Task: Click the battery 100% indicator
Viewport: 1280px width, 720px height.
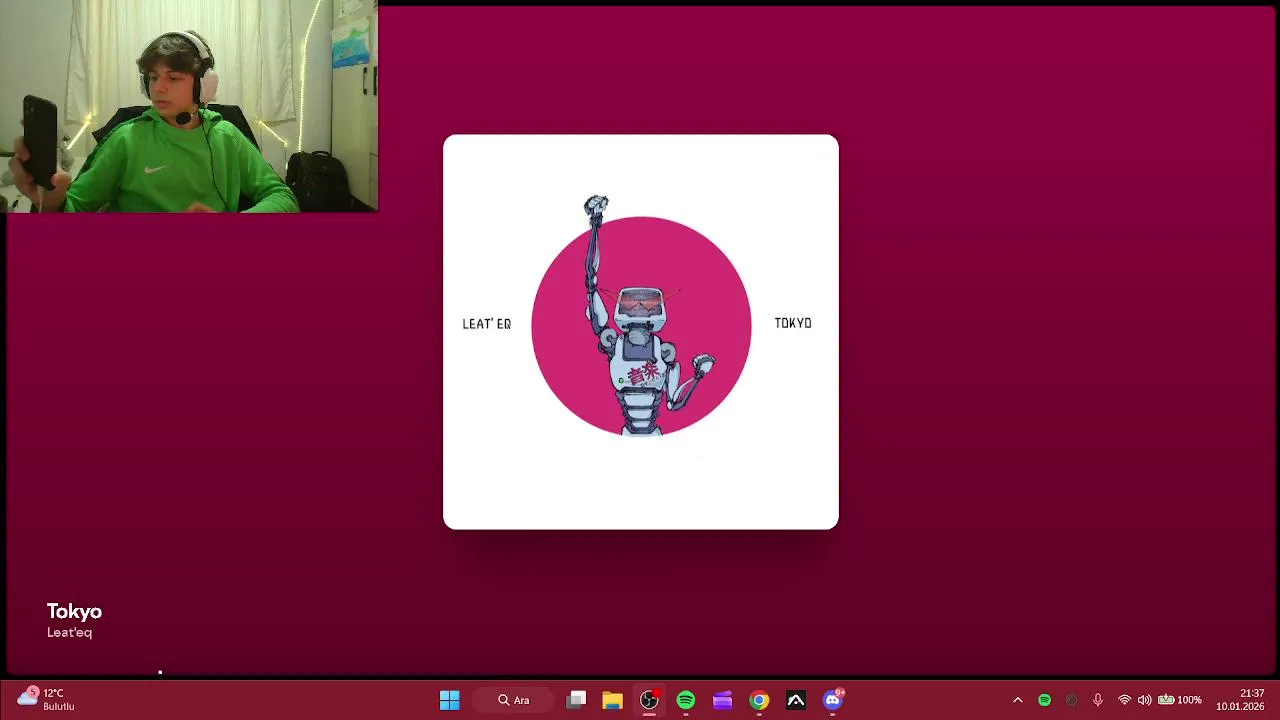Action: pos(1180,700)
